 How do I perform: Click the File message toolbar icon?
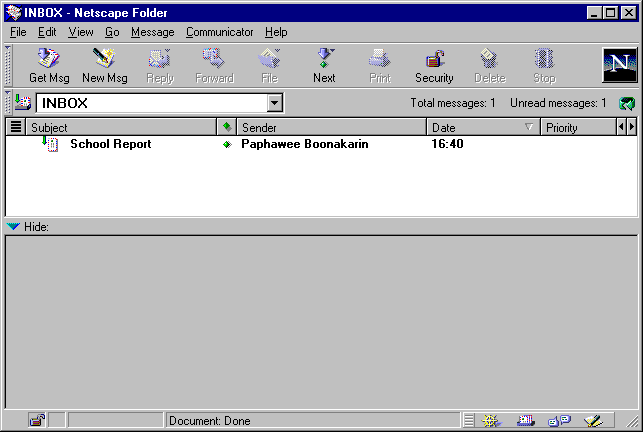pos(269,58)
